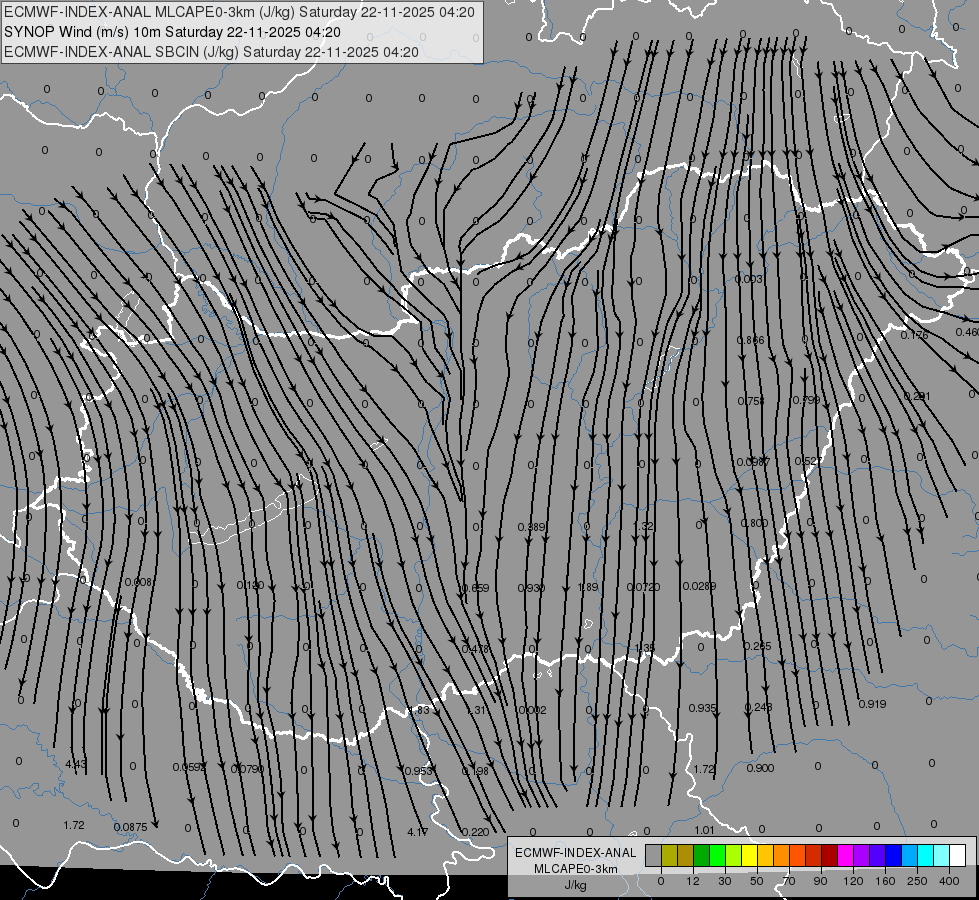
Task: Click the map value 0.659
Action: click(x=475, y=588)
